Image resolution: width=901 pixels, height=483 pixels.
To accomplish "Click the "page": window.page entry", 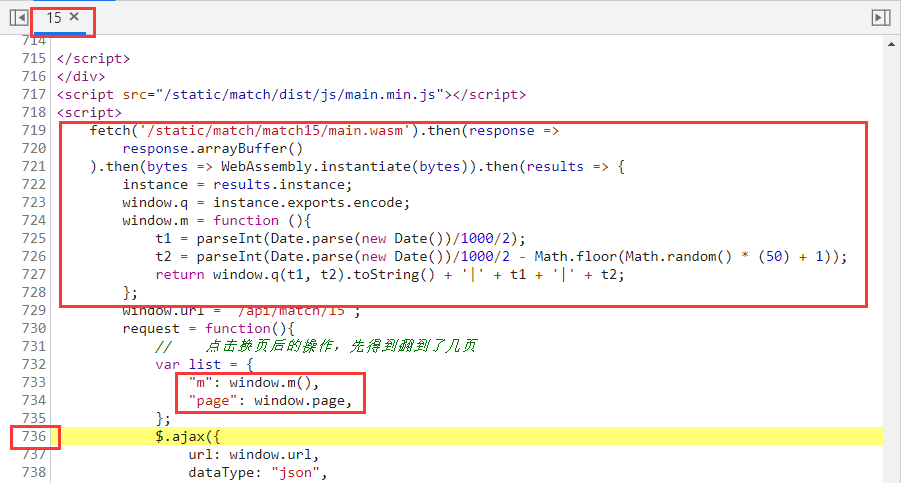I will 270,400.
